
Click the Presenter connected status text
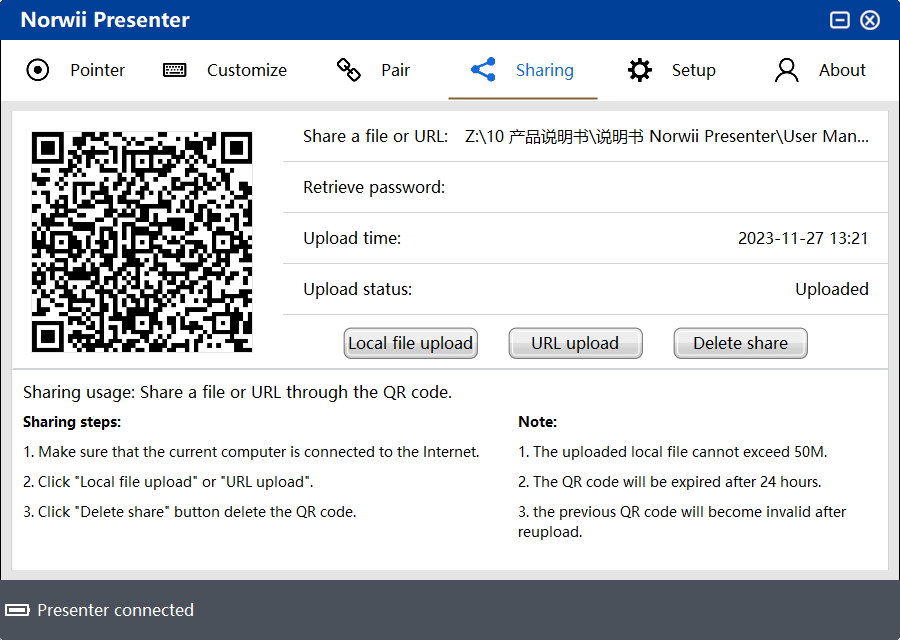click(115, 610)
